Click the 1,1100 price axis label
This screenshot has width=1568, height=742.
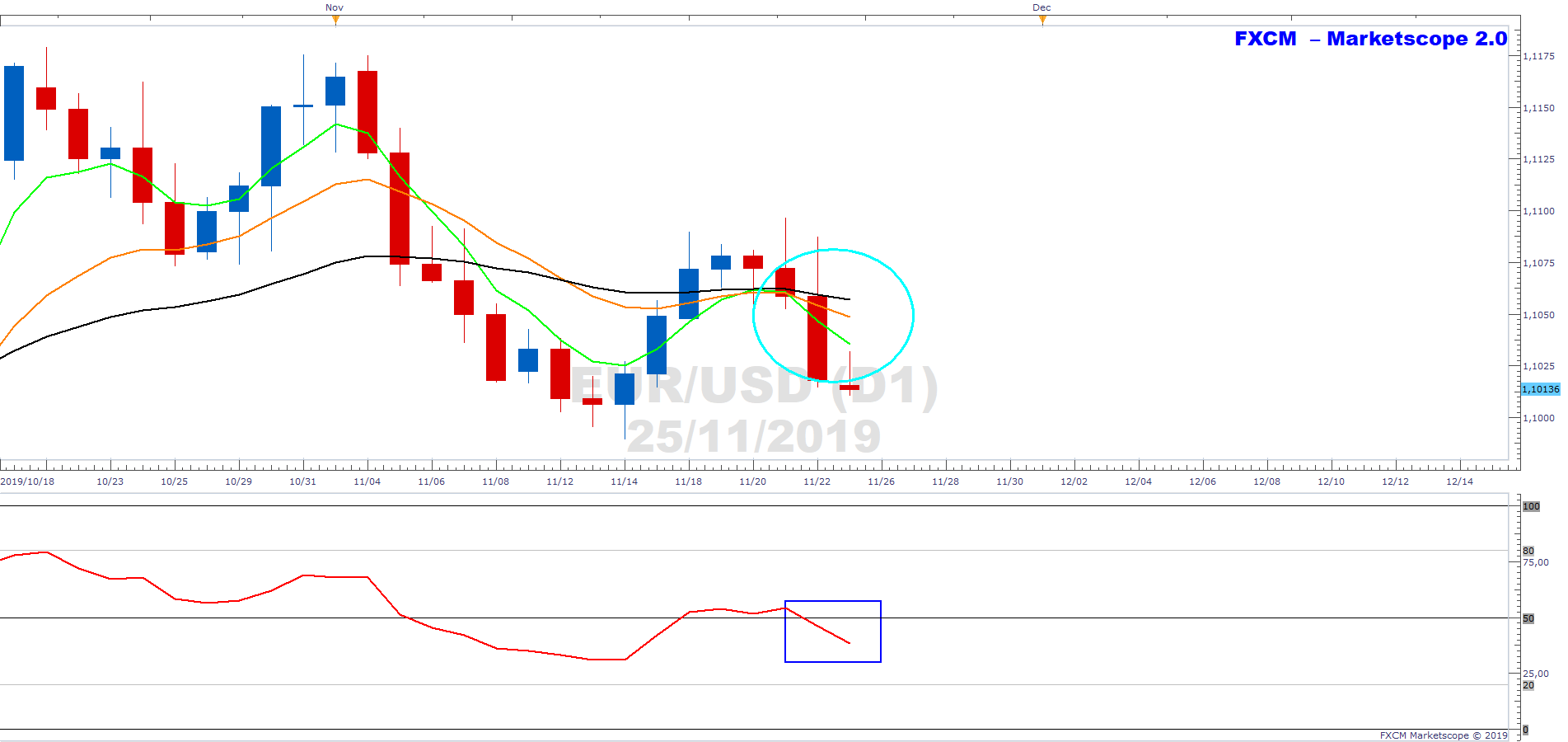(x=1538, y=211)
